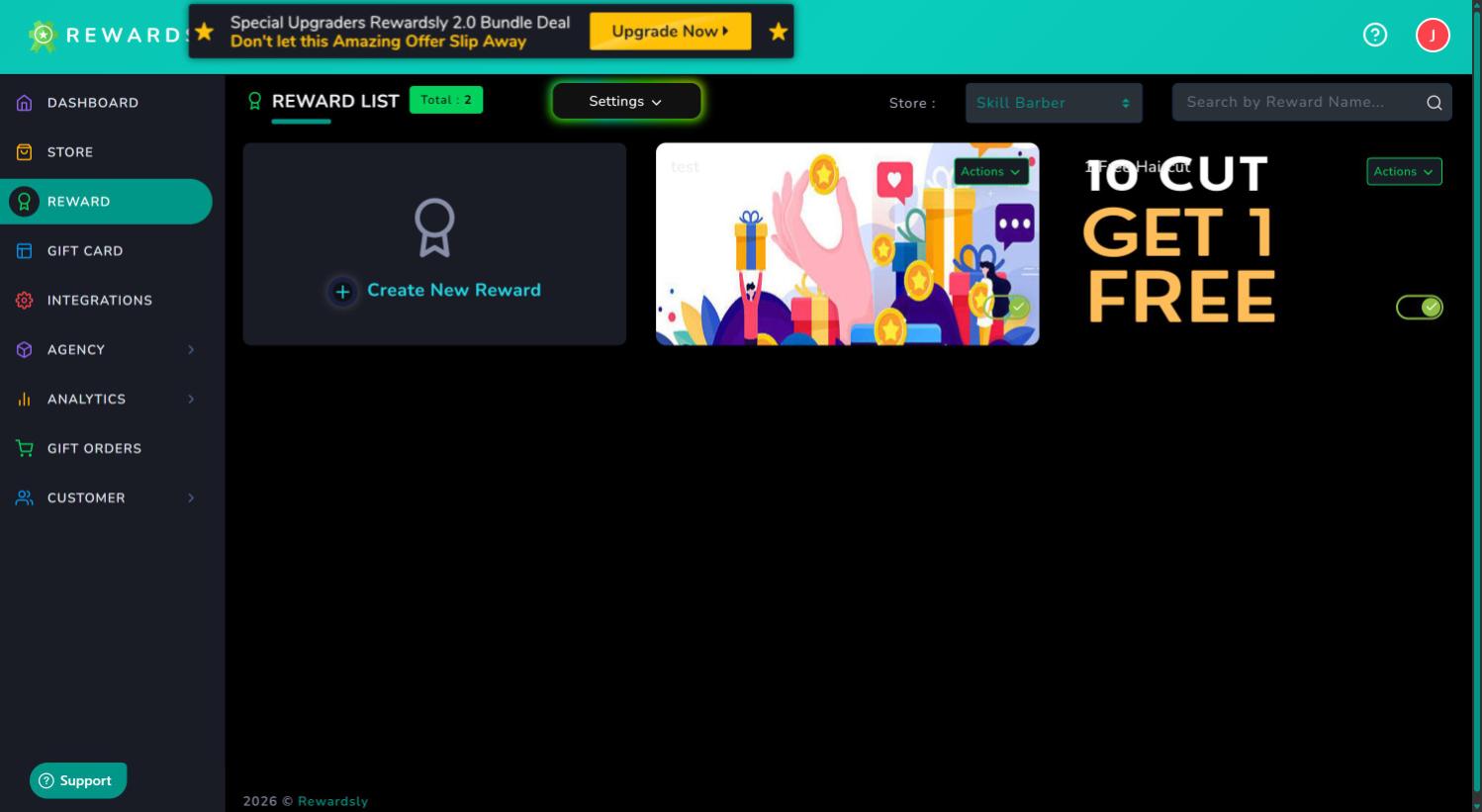Open the help question mark icon
Screen dimensions: 1482x812
[1375, 35]
